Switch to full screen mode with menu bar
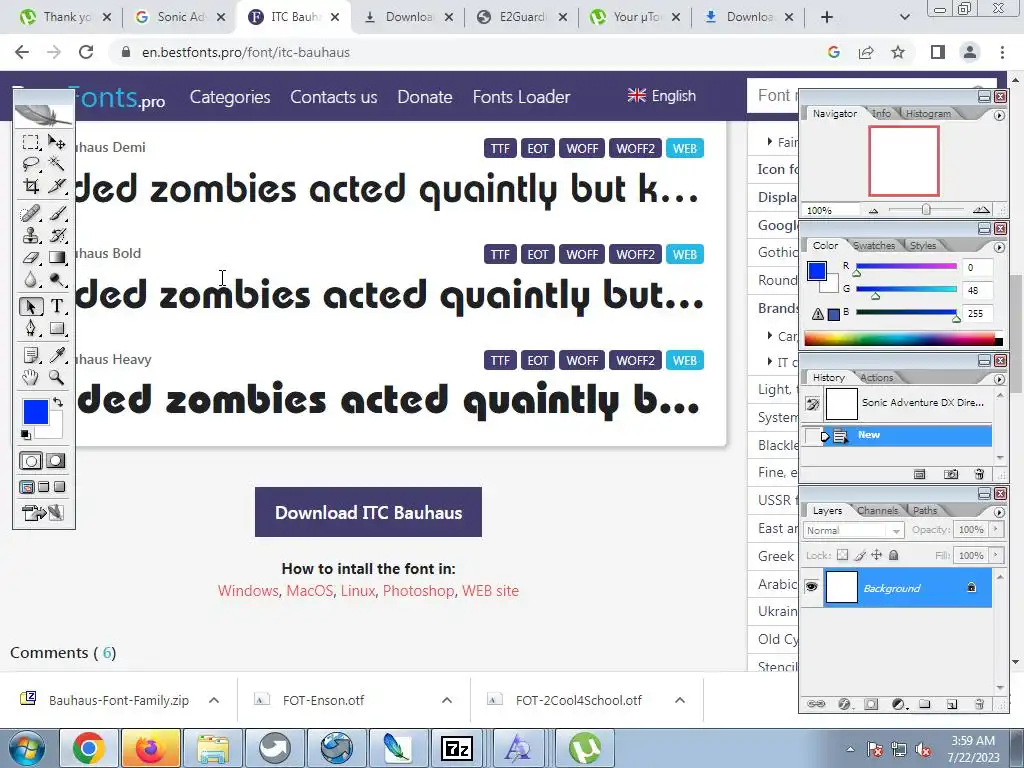Viewport: 1024px width, 768px height. click(x=43, y=487)
